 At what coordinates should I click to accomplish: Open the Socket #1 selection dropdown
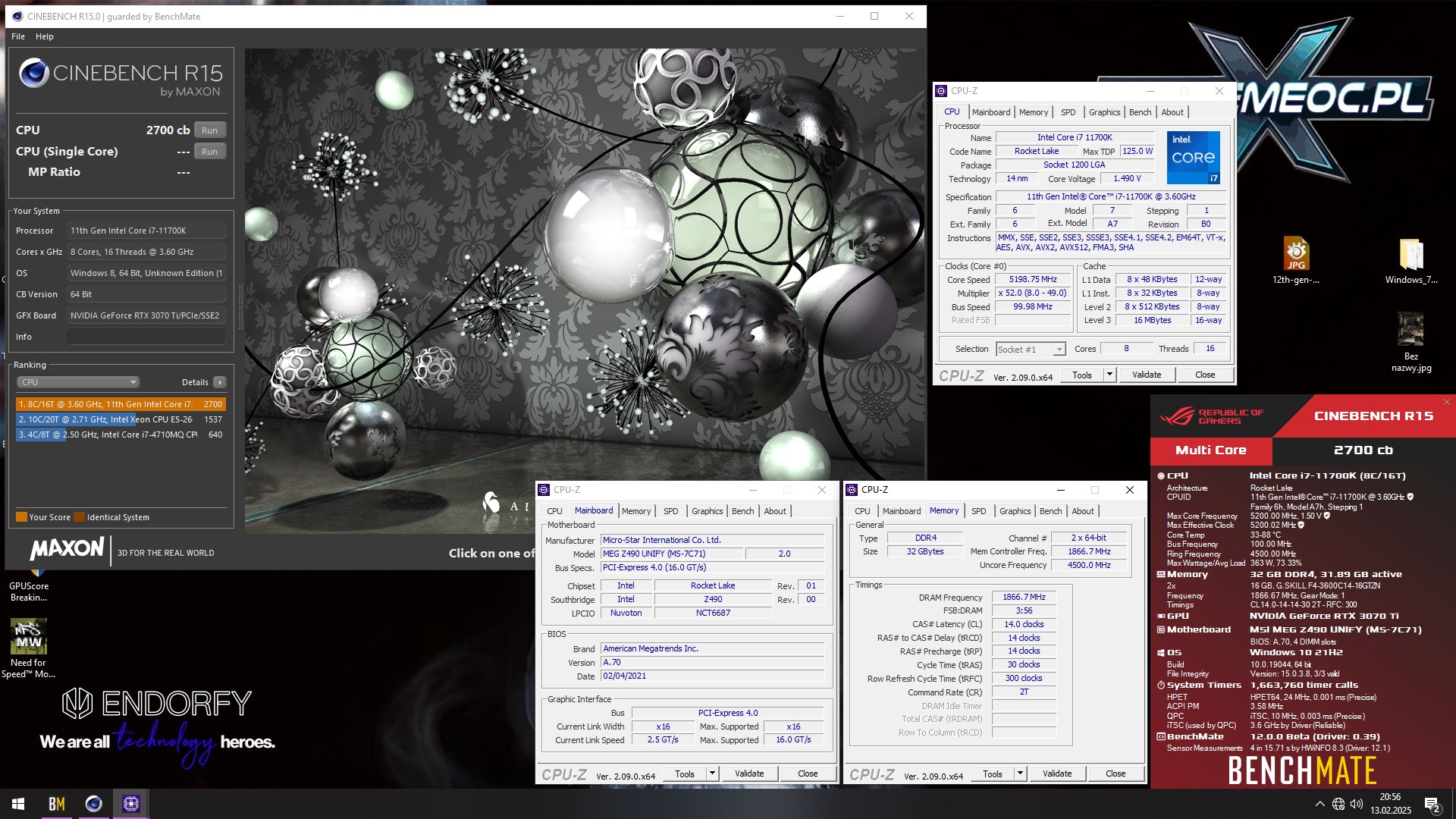click(1031, 350)
